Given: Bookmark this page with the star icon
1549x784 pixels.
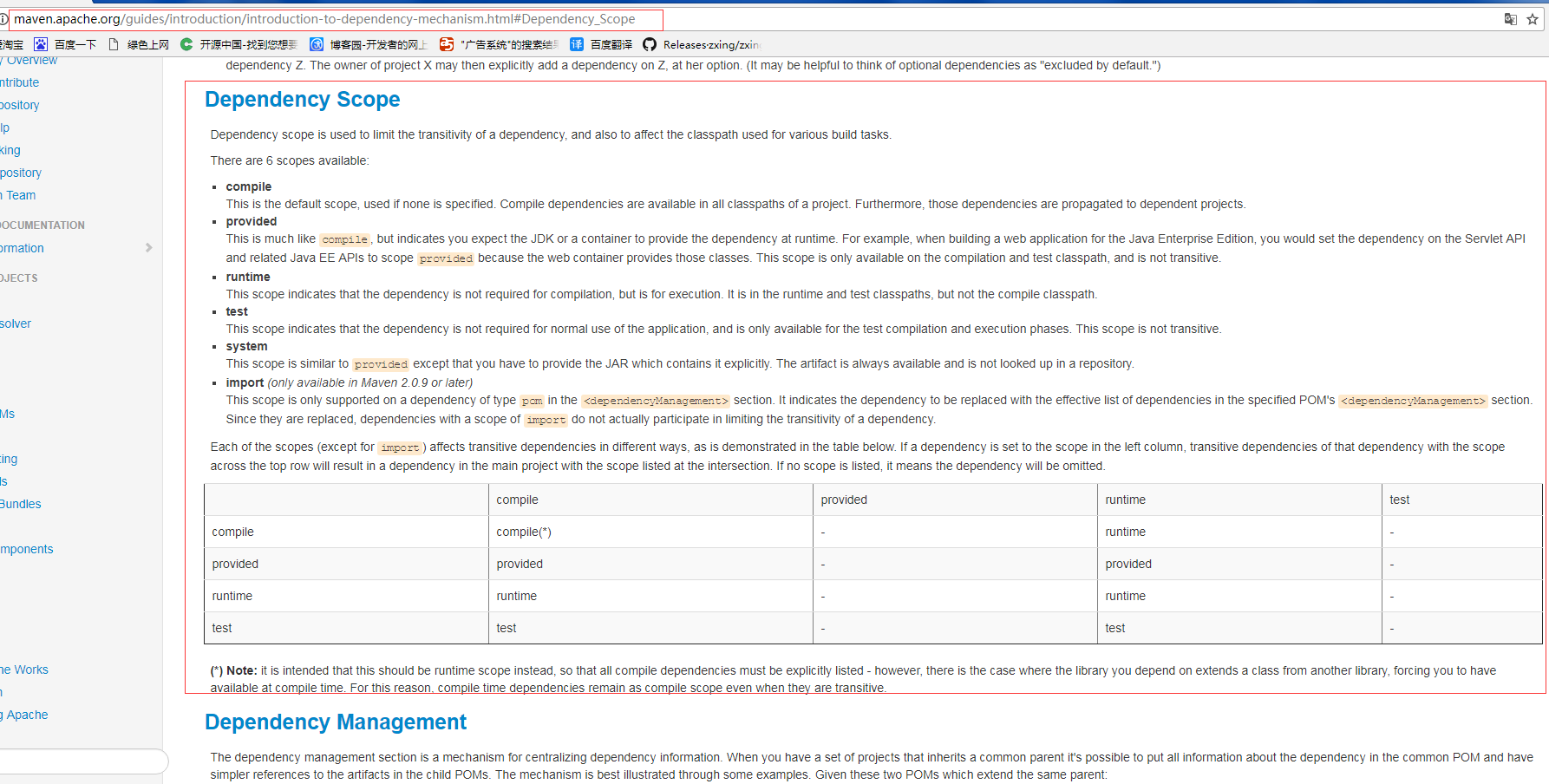Looking at the screenshot, I should [1533, 19].
